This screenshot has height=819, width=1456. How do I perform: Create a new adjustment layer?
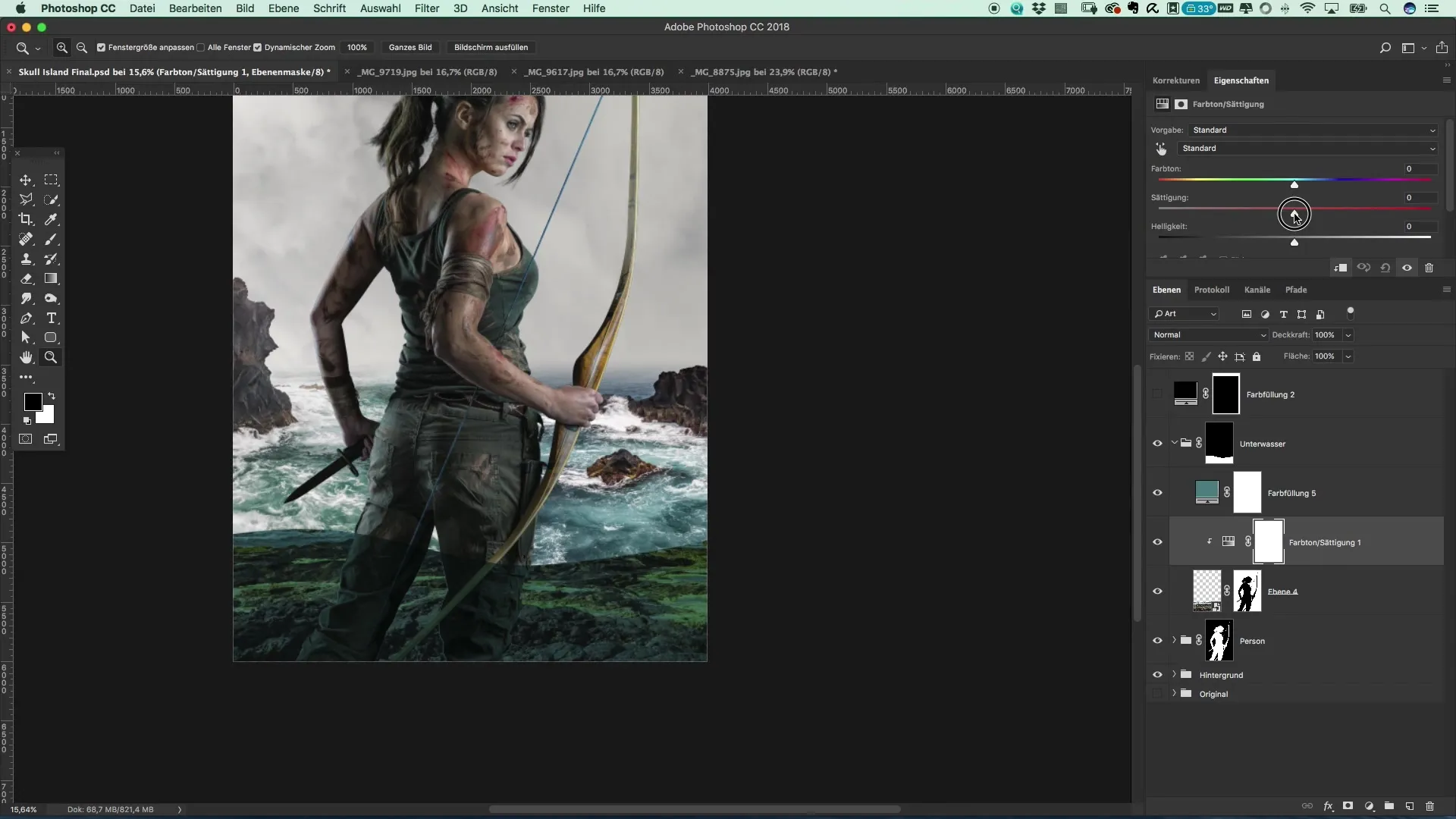[x=1369, y=806]
